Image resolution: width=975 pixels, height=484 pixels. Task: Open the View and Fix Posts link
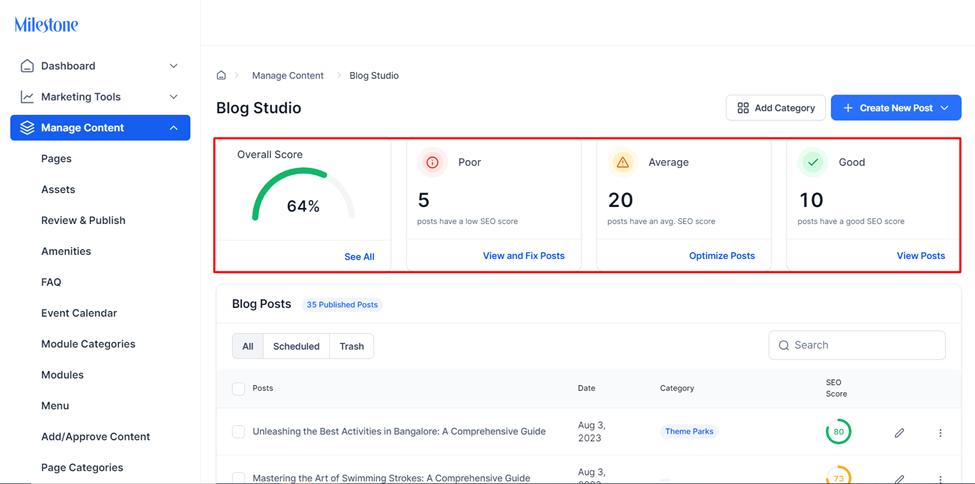pyautogui.click(x=524, y=256)
